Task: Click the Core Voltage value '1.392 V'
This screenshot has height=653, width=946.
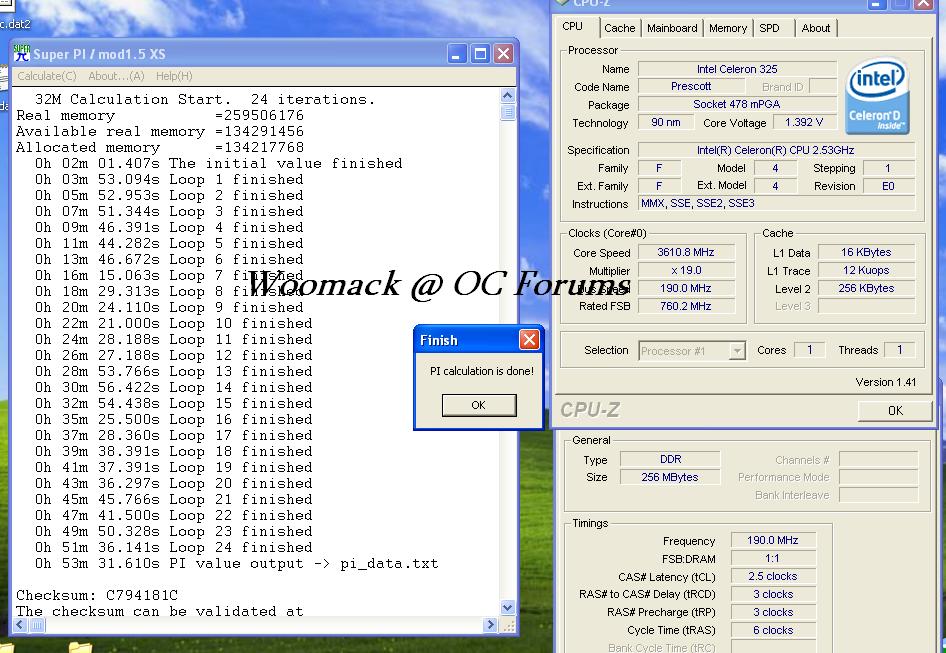Action: [x=804, y=122]
